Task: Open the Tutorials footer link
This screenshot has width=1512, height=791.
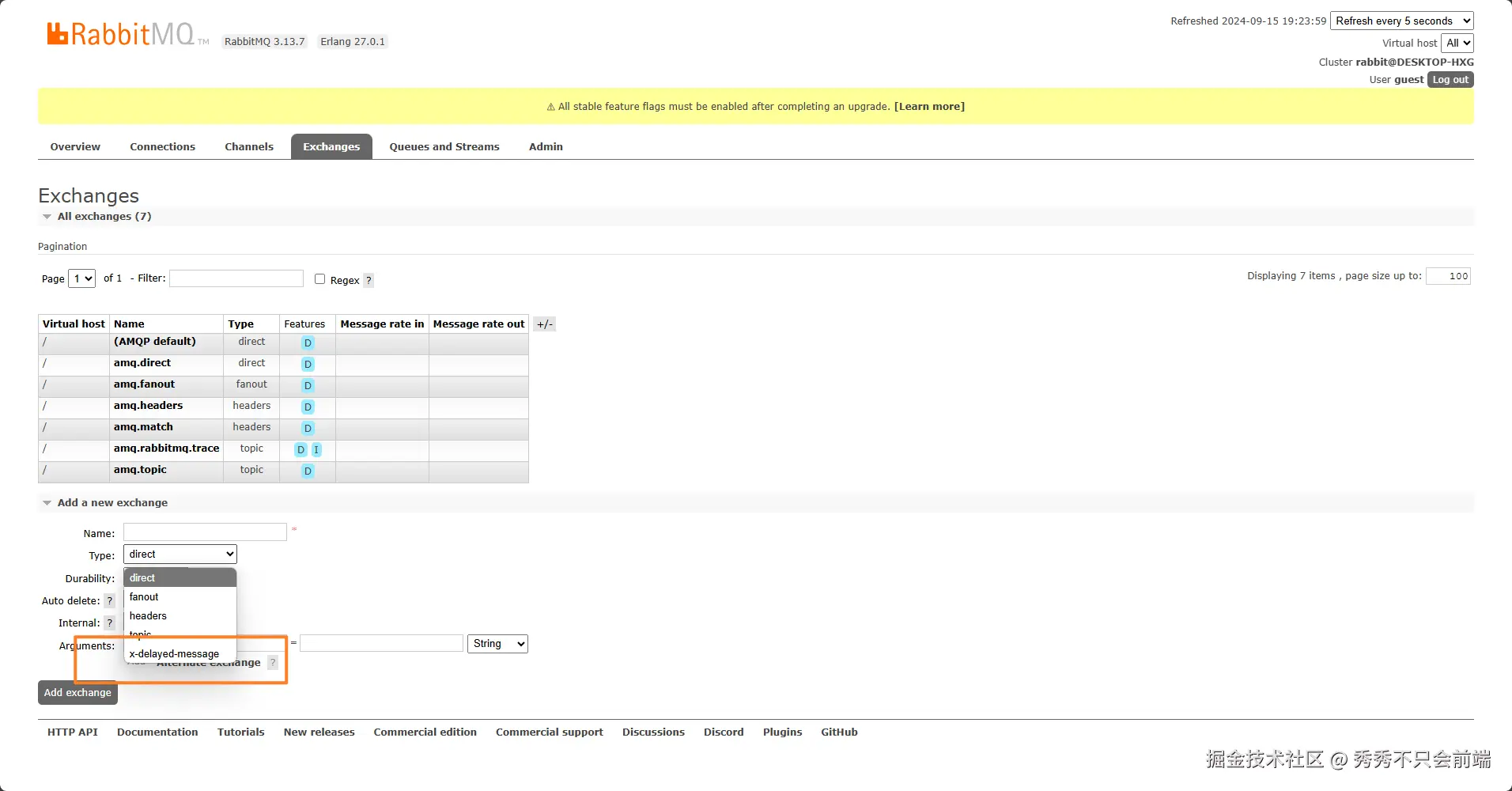Action: [241, 732]
